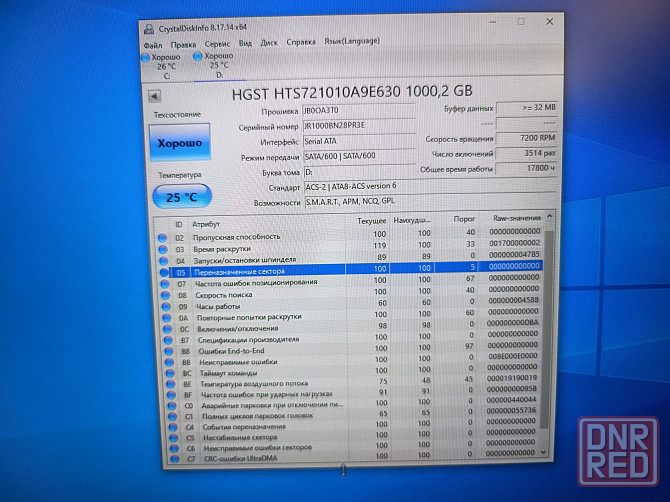Select disk D: health status icon
Image resolution: width=670 pixels, height=502 pixels.
pyautogui.click(x=198, y=59)
